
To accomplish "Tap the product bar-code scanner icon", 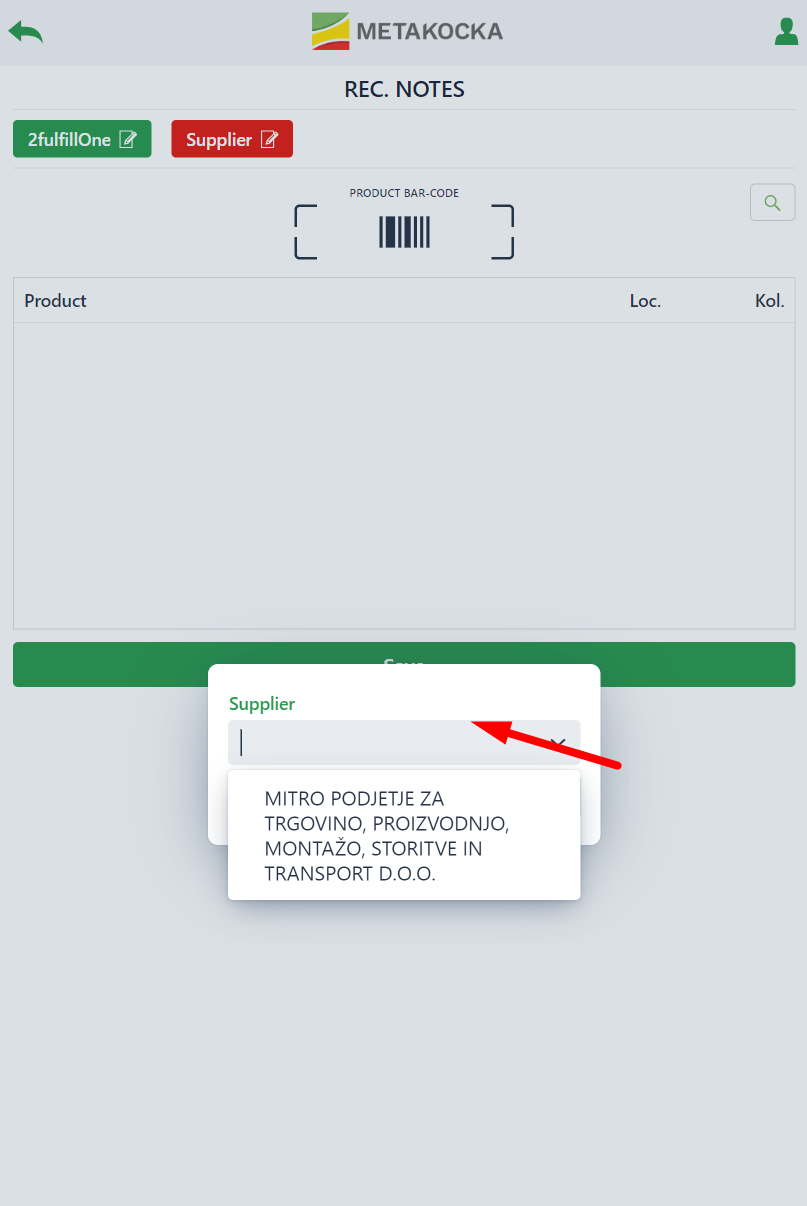I will (404, 232).
